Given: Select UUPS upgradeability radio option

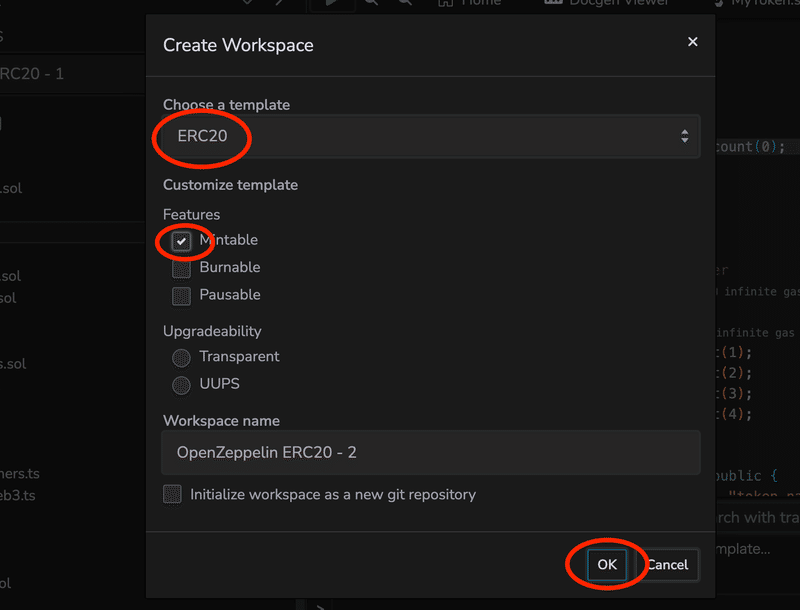Looking at the screenshot, I should [181, 385].
